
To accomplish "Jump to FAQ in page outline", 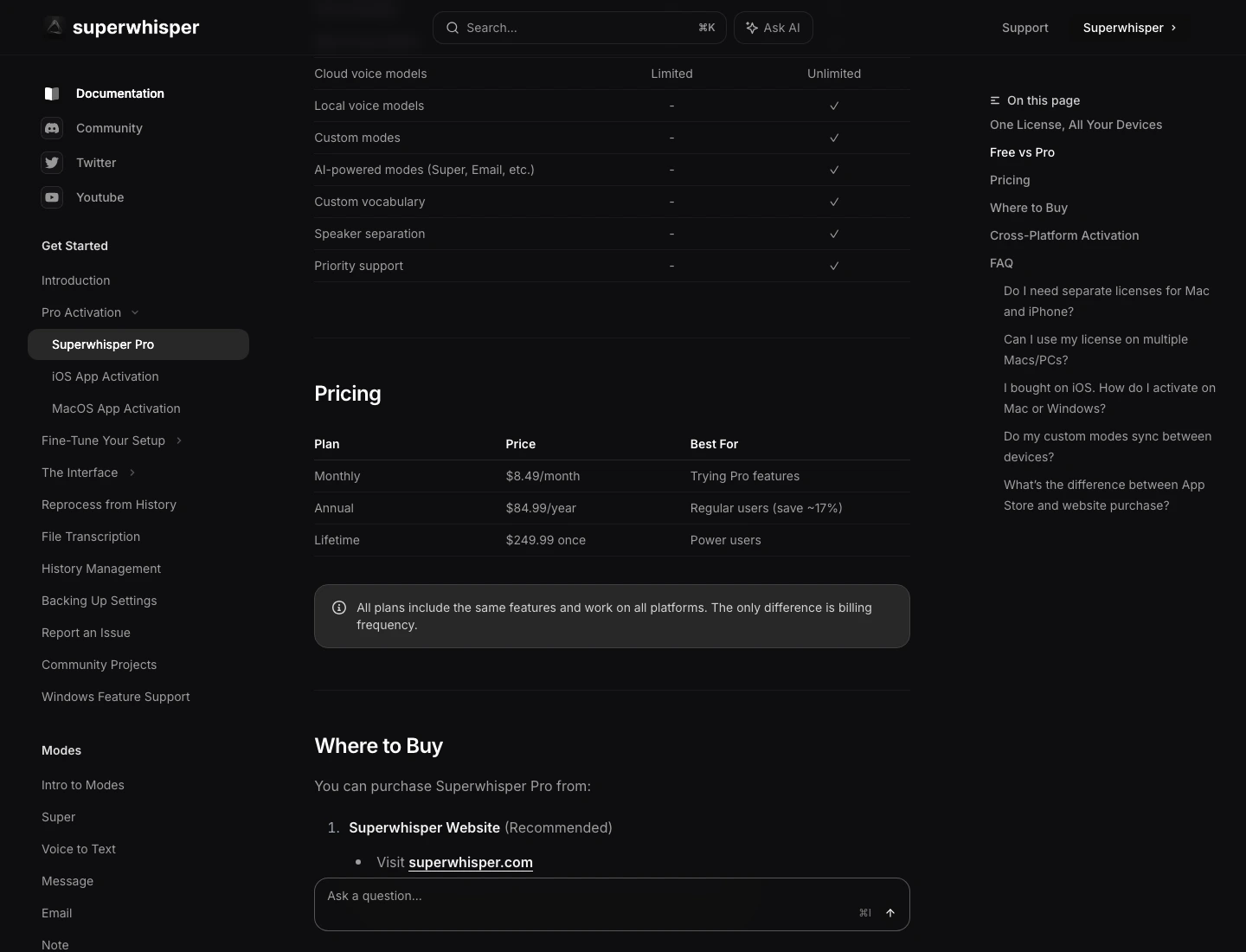I will [1001, 263].
